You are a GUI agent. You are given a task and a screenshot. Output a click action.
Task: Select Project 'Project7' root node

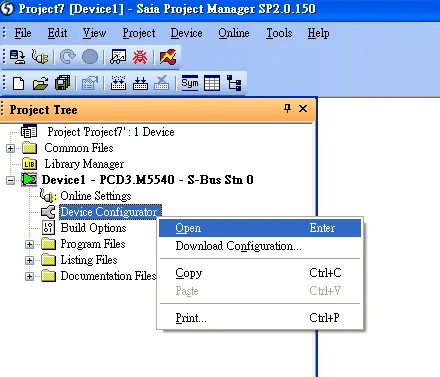point(111,132)
